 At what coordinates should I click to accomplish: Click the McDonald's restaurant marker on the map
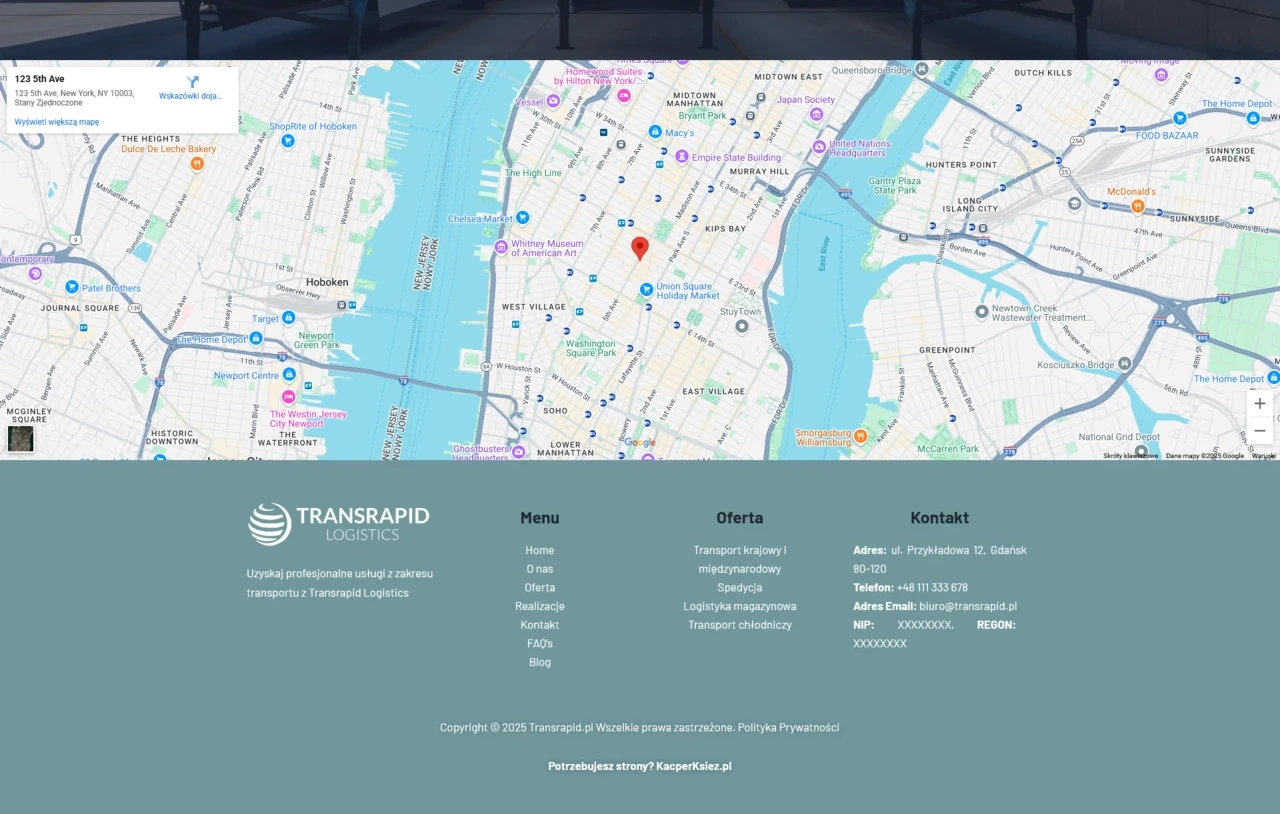(x=1137, y=206)
